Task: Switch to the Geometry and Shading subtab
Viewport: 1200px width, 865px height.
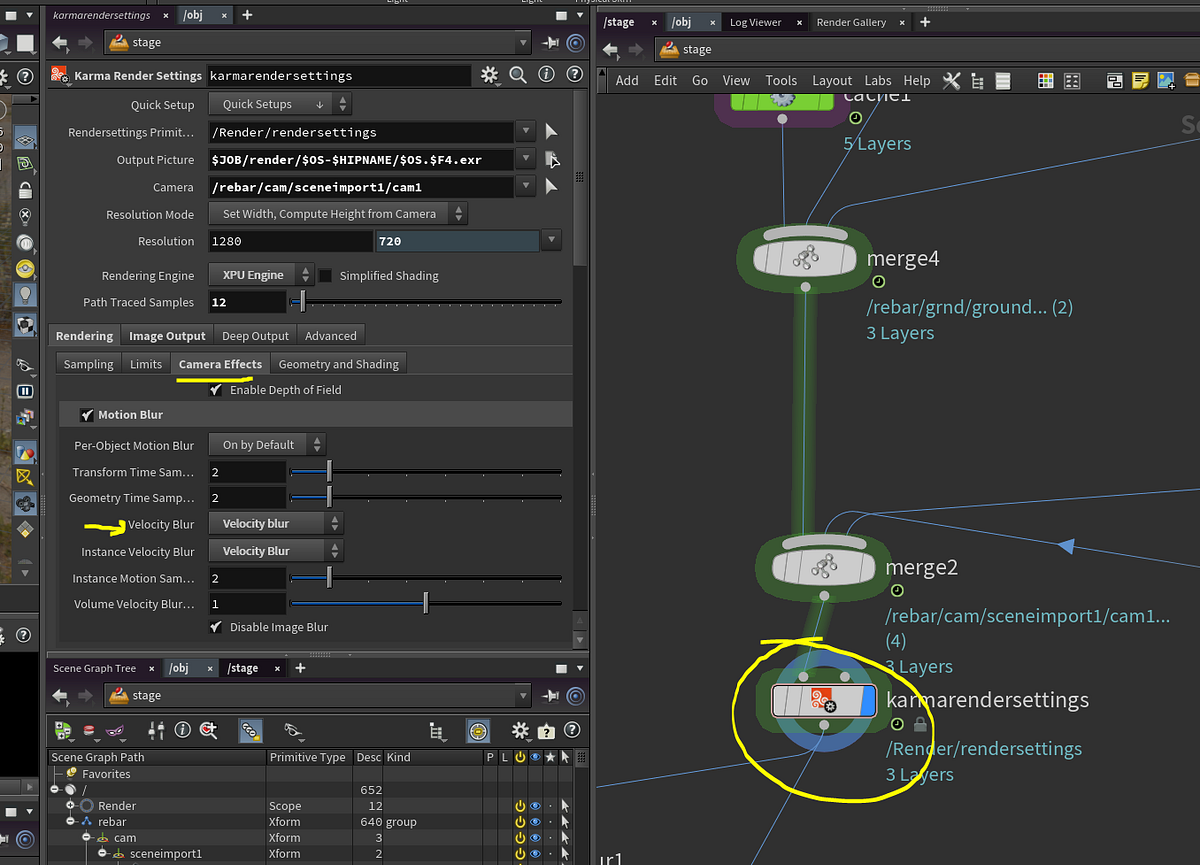Action: (x=338, y=364)
